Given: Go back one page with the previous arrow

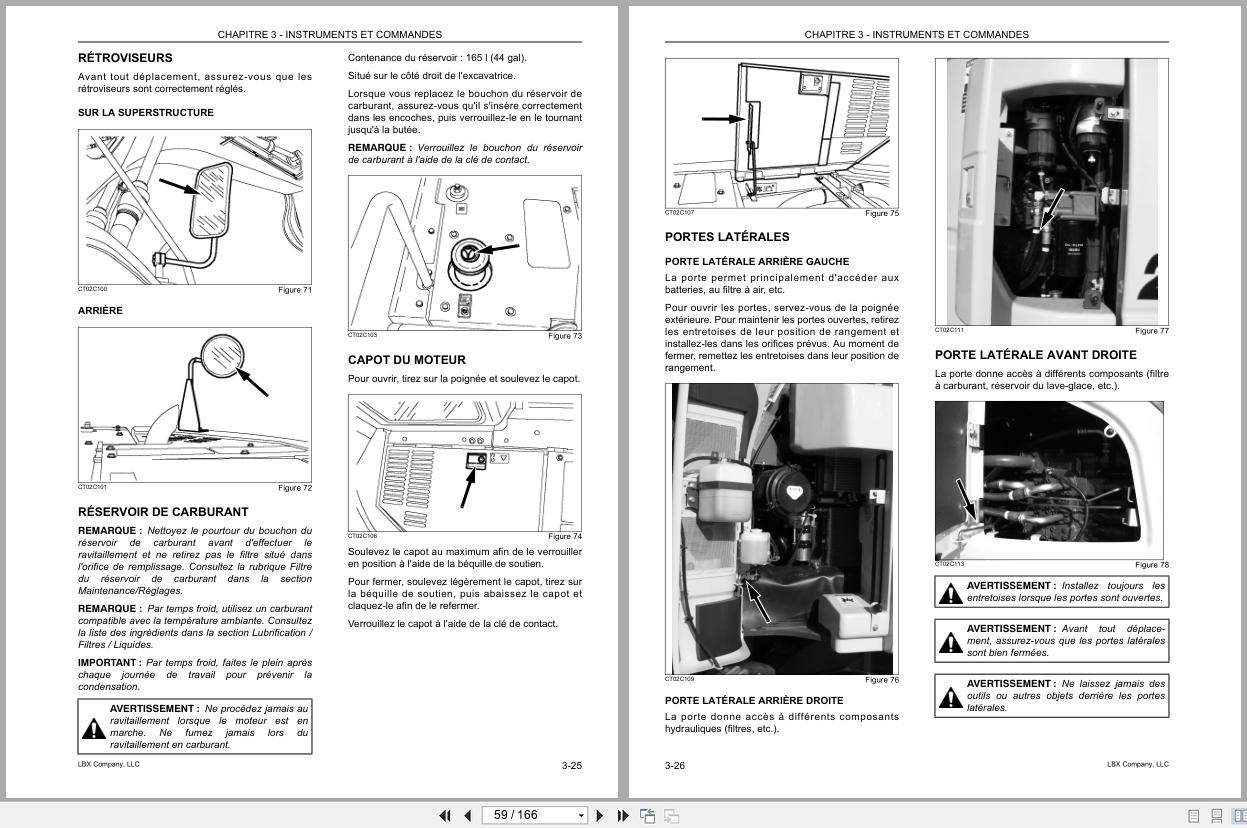Looking at the screenshot, I should pos(466,815).
